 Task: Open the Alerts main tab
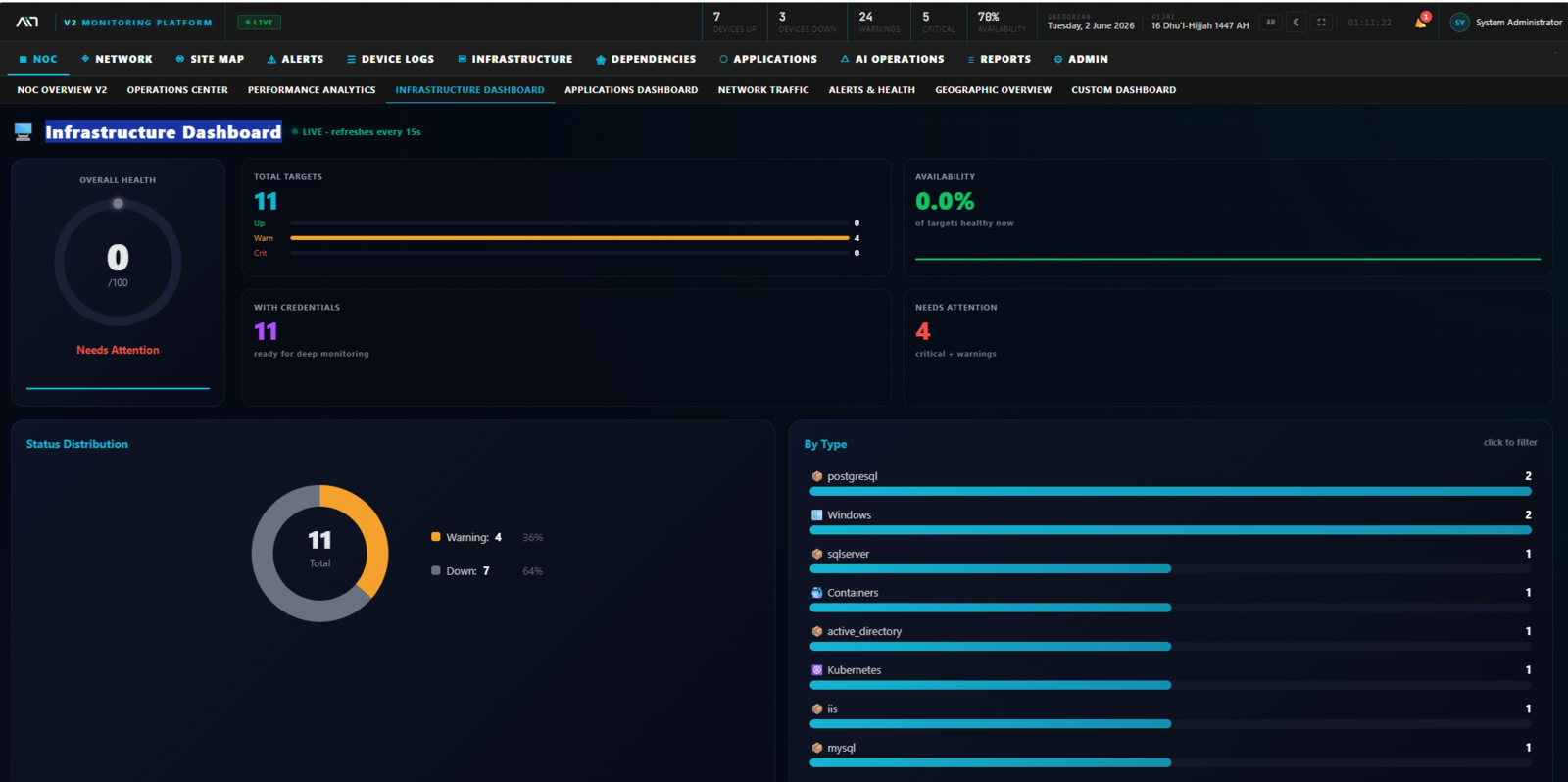point(295,59)
